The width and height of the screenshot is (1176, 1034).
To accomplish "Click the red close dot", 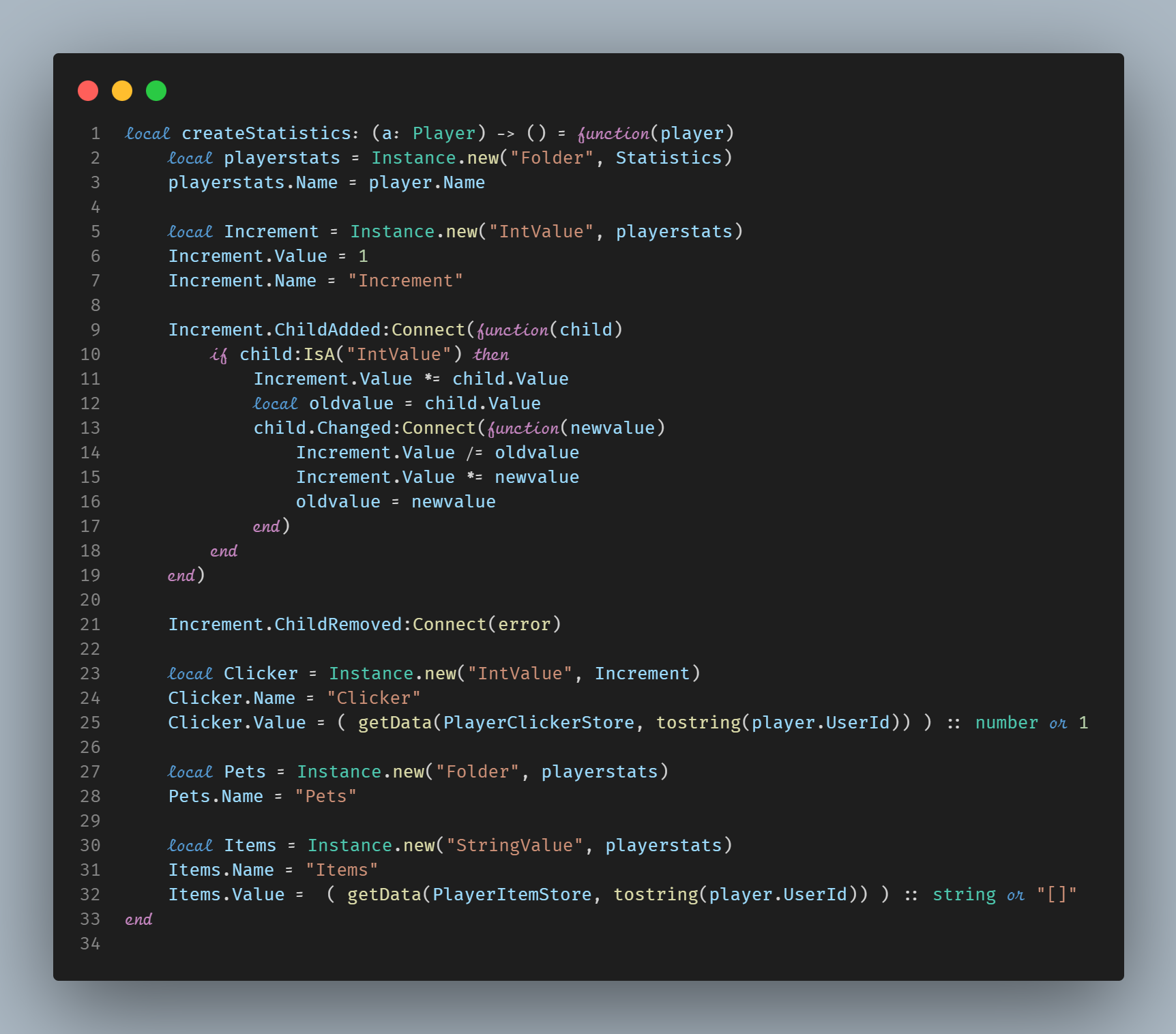I will tap(88, 91).
